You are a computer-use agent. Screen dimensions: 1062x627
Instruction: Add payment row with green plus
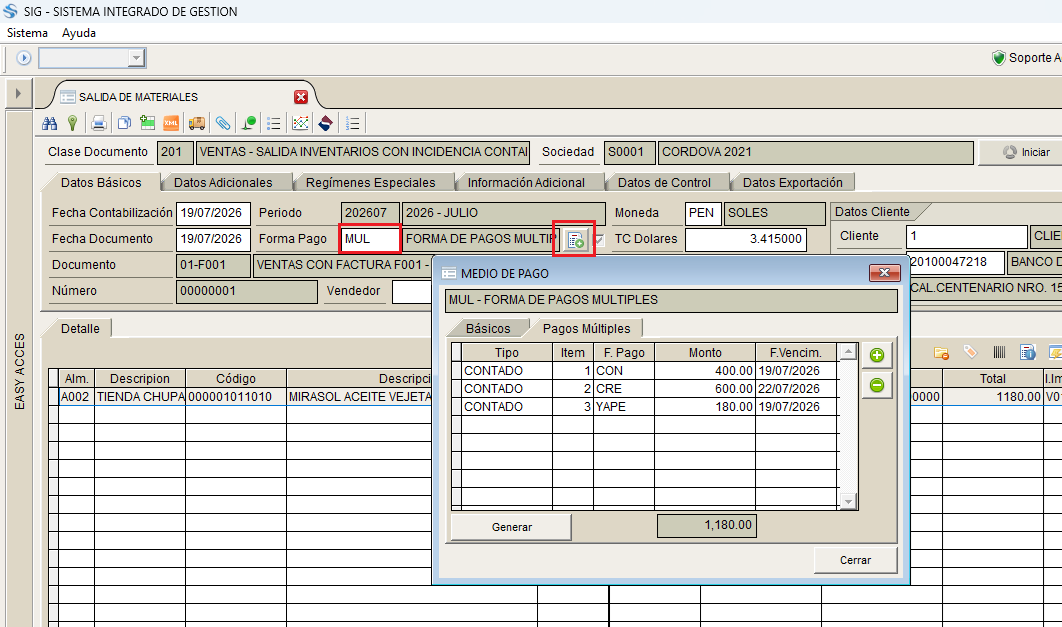click(x=877, y=355)
